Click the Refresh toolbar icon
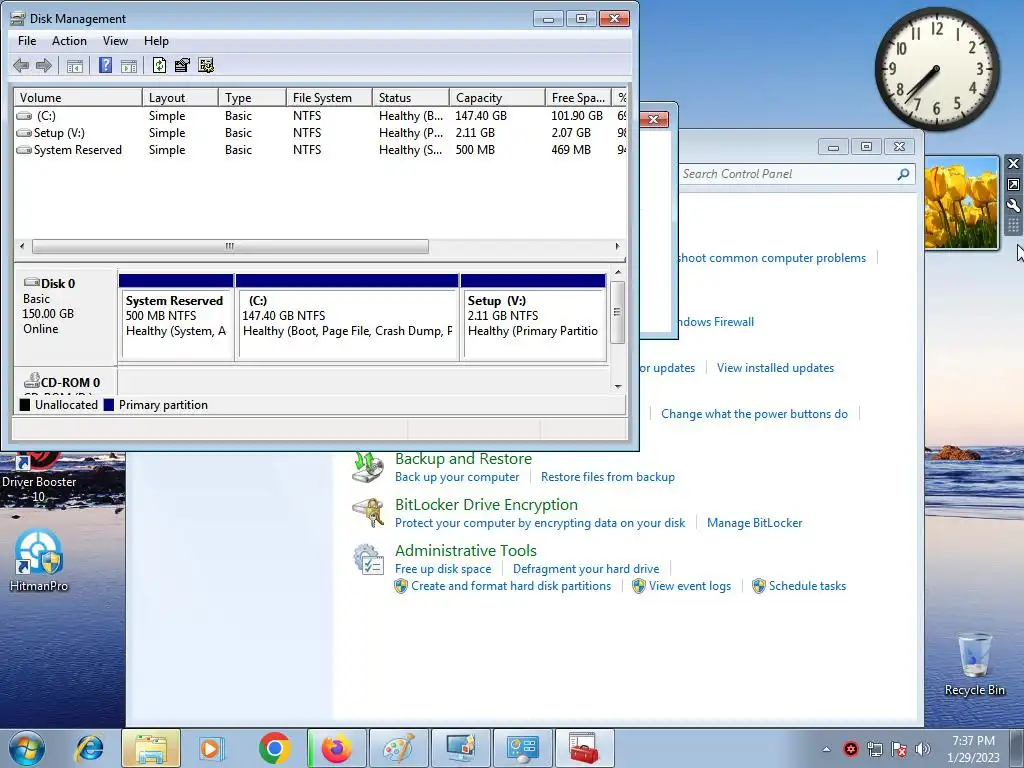The height and width of the screenshot is (768, 1024). point(159,65)
